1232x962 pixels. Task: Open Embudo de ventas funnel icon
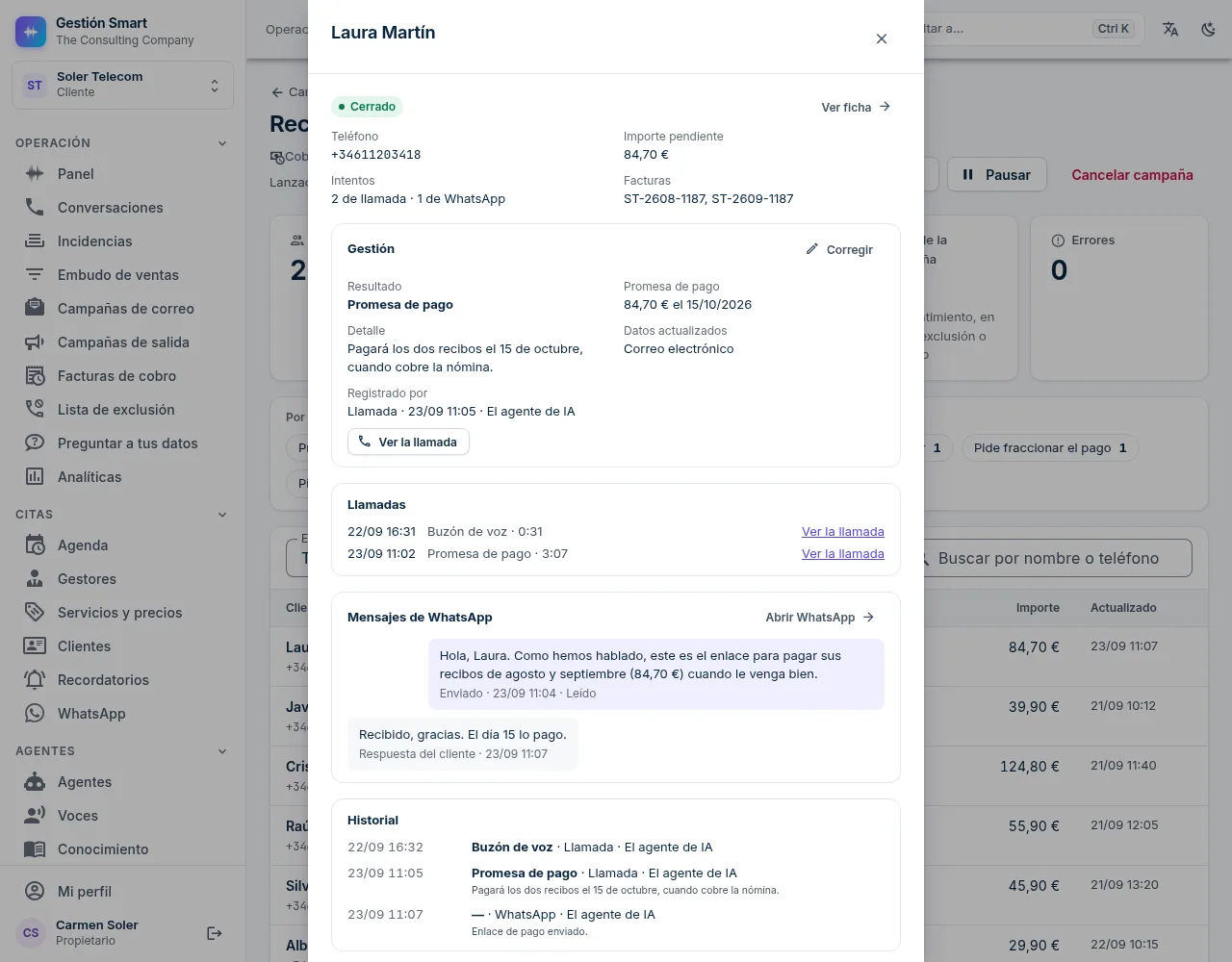35,275
